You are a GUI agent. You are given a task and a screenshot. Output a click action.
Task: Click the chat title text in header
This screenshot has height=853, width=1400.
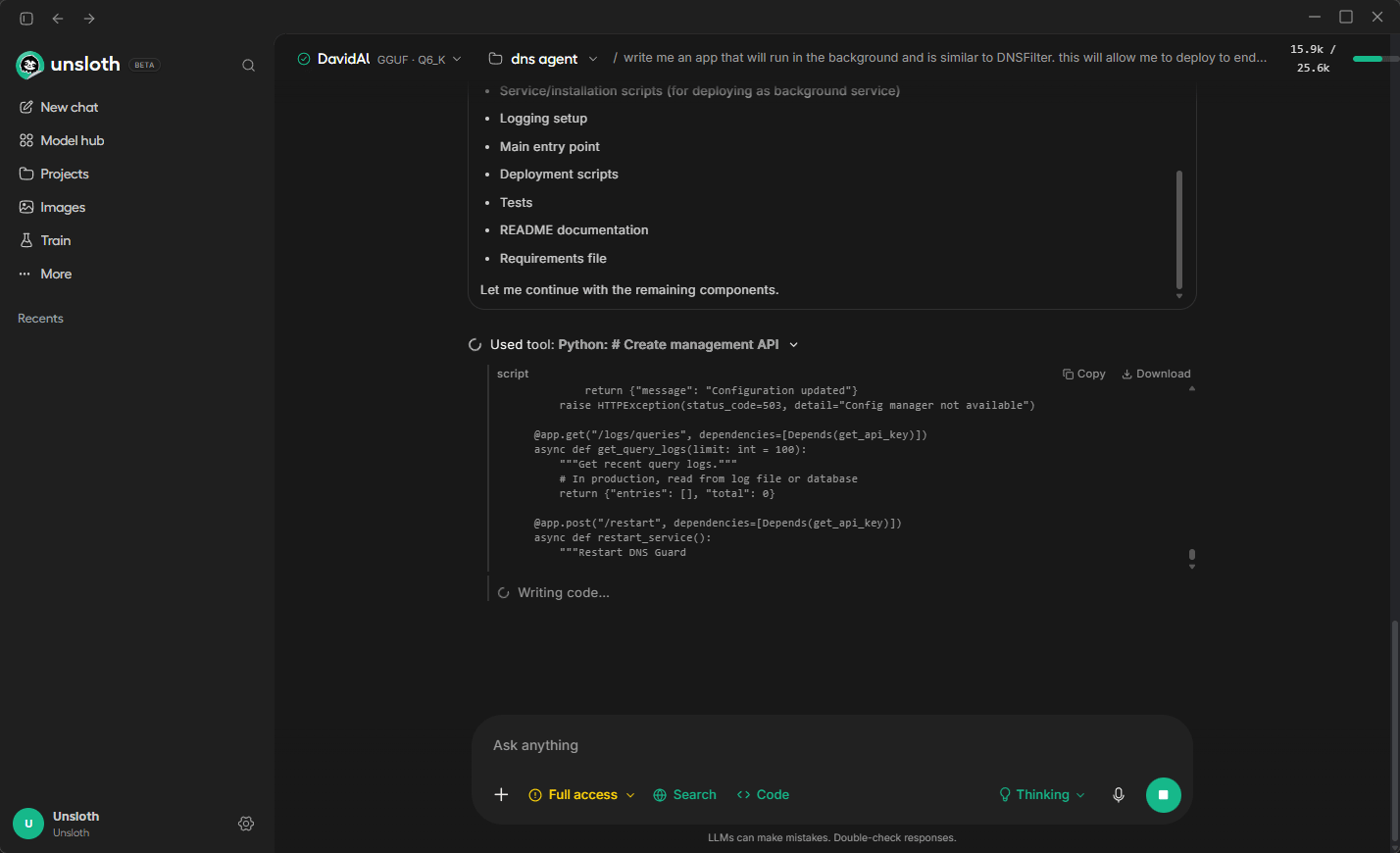coord(945,58)
